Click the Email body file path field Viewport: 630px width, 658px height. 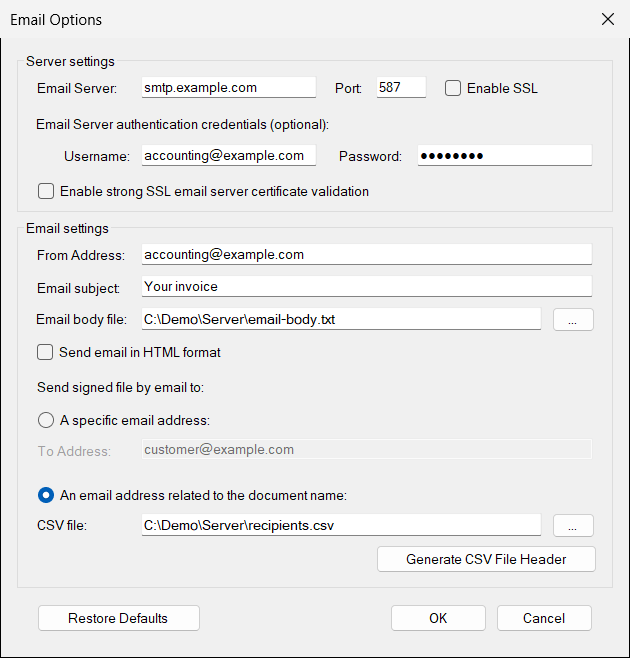coord(341,319)
